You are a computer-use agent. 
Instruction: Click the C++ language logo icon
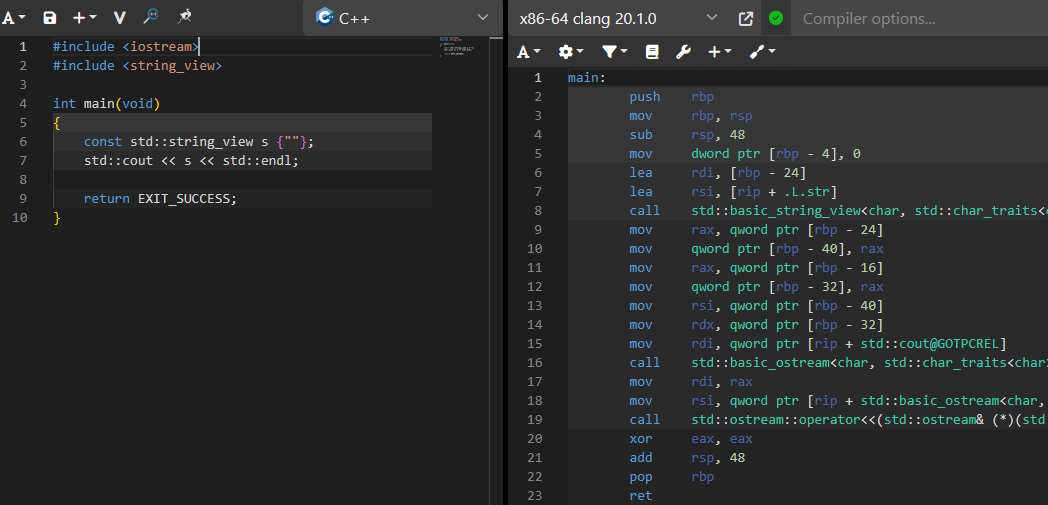tap(325, 17)
